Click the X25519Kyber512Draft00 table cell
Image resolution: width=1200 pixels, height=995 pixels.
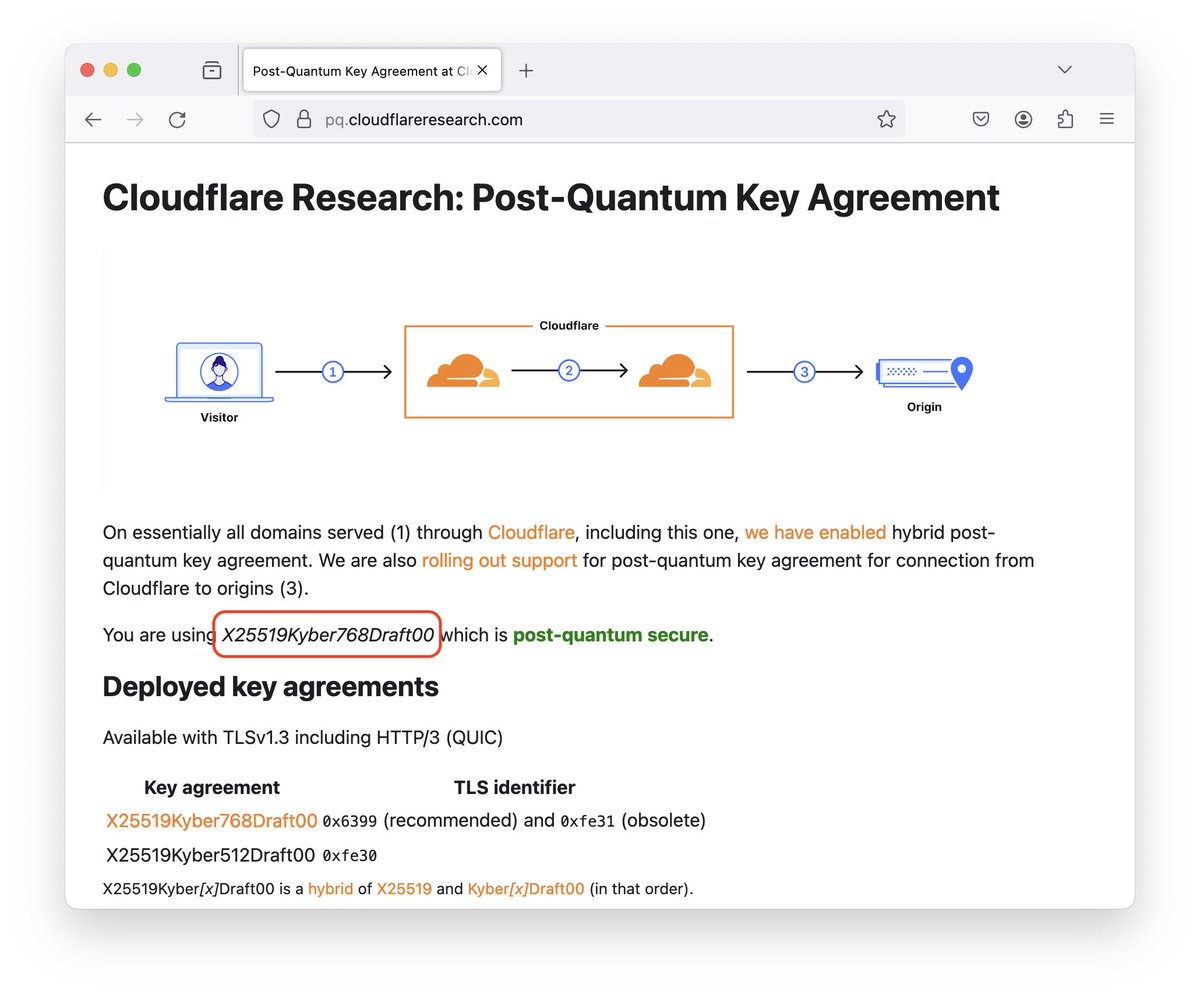pos(211,855)
